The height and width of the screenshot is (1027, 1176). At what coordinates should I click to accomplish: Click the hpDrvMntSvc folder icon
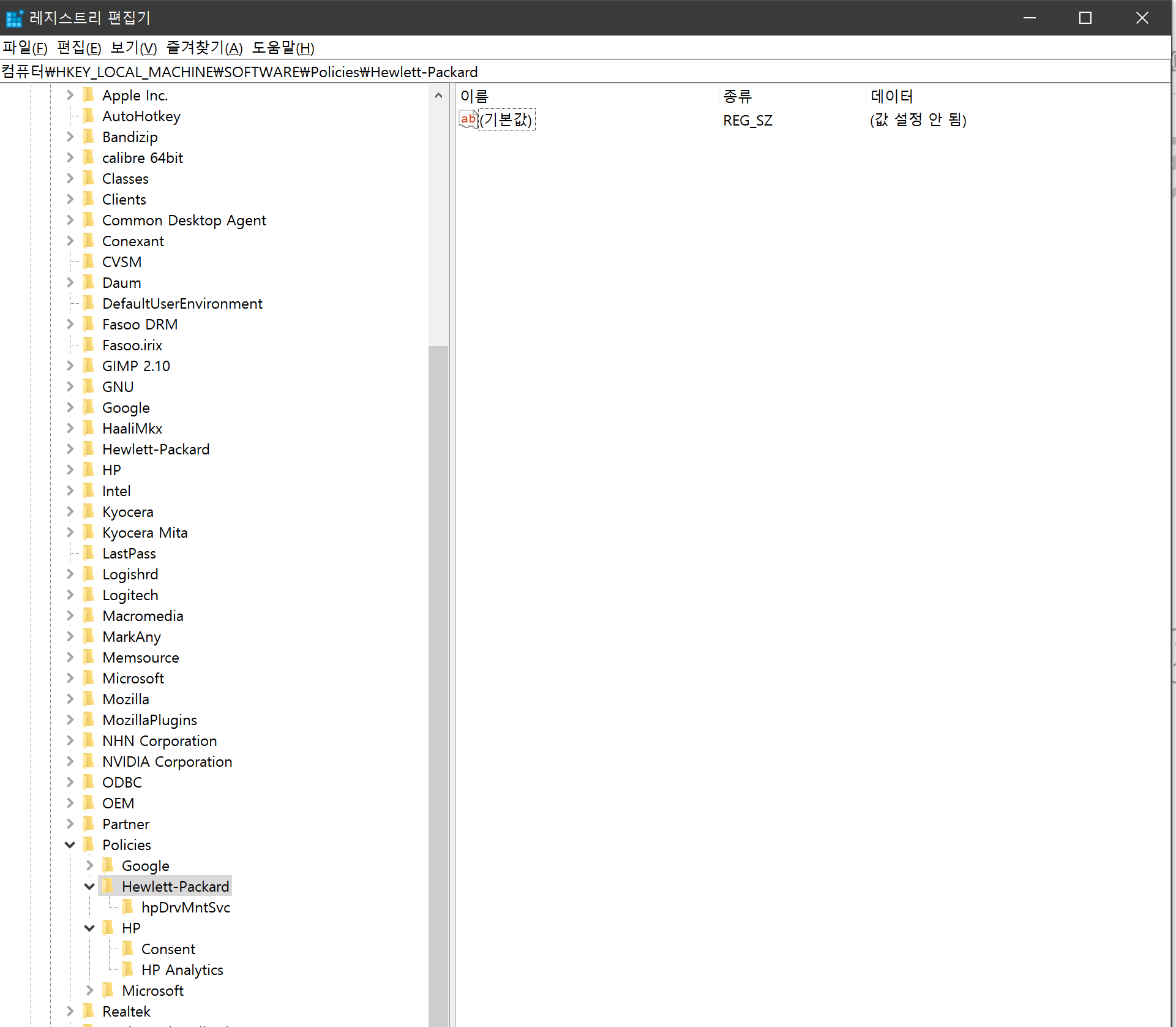click(x=128, y=907)
